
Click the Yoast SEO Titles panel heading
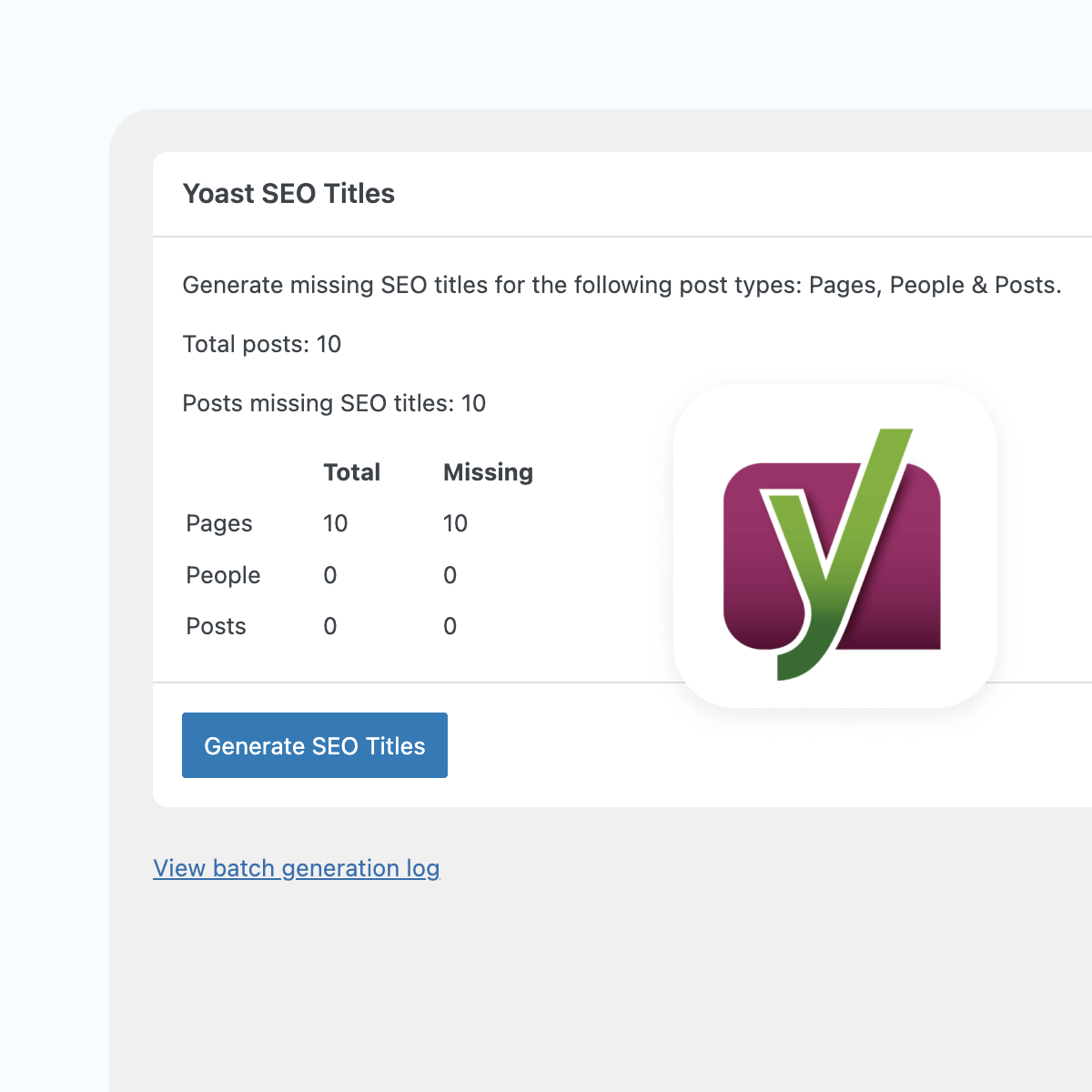coord(288,194)
